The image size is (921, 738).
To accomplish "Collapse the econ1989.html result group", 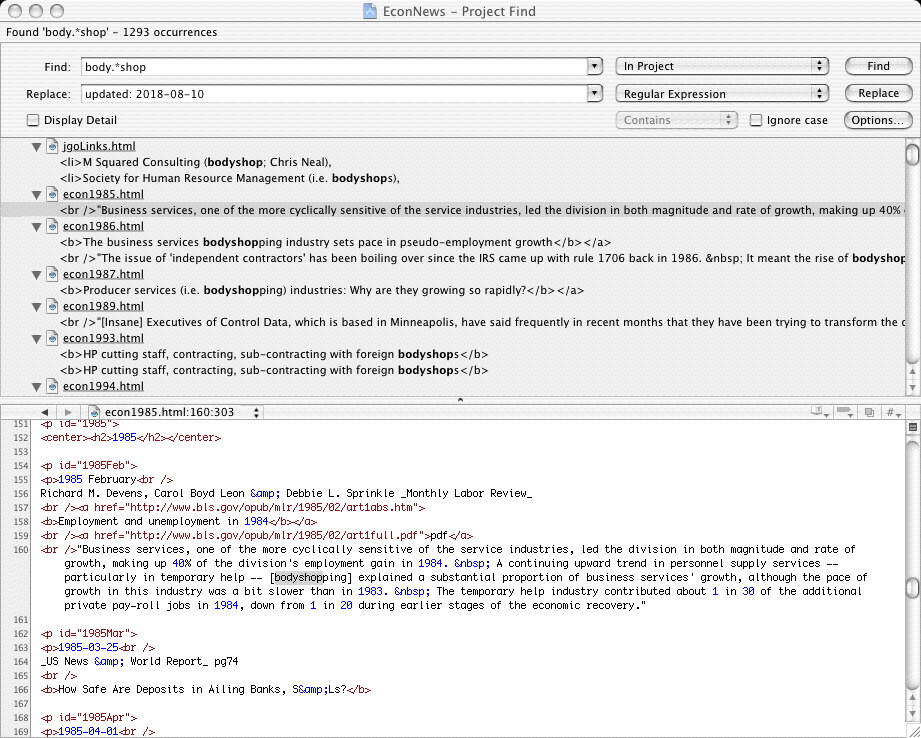I will click(x=36, y=307).
